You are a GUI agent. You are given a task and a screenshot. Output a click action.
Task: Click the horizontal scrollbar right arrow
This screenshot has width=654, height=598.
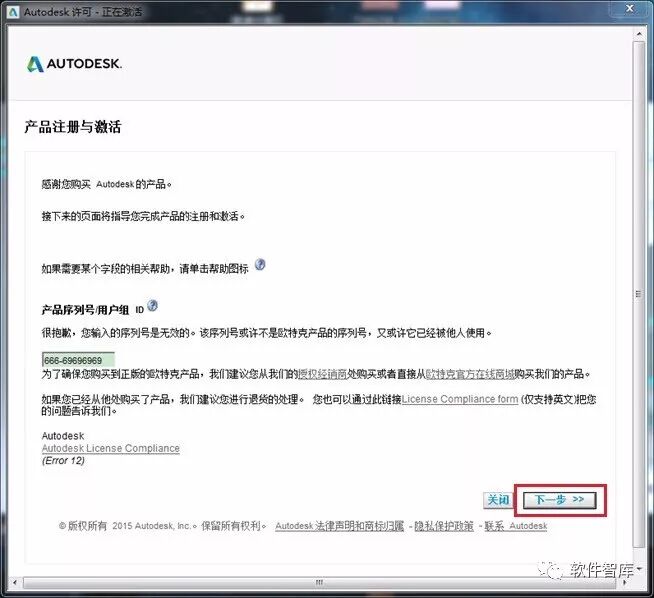pyautogui.click(x=625, y=583)
